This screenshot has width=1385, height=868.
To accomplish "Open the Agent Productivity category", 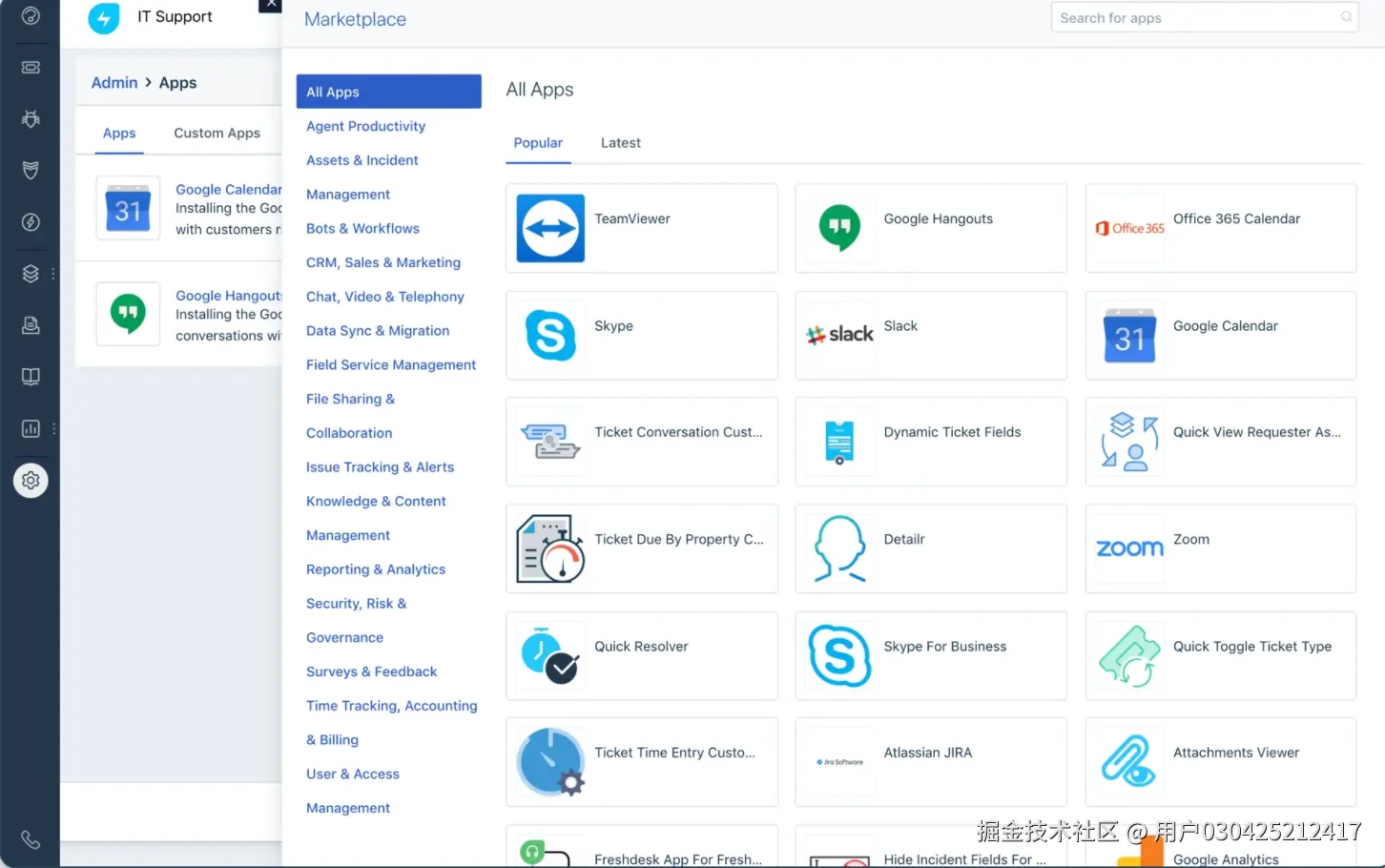I will [365, 125].
